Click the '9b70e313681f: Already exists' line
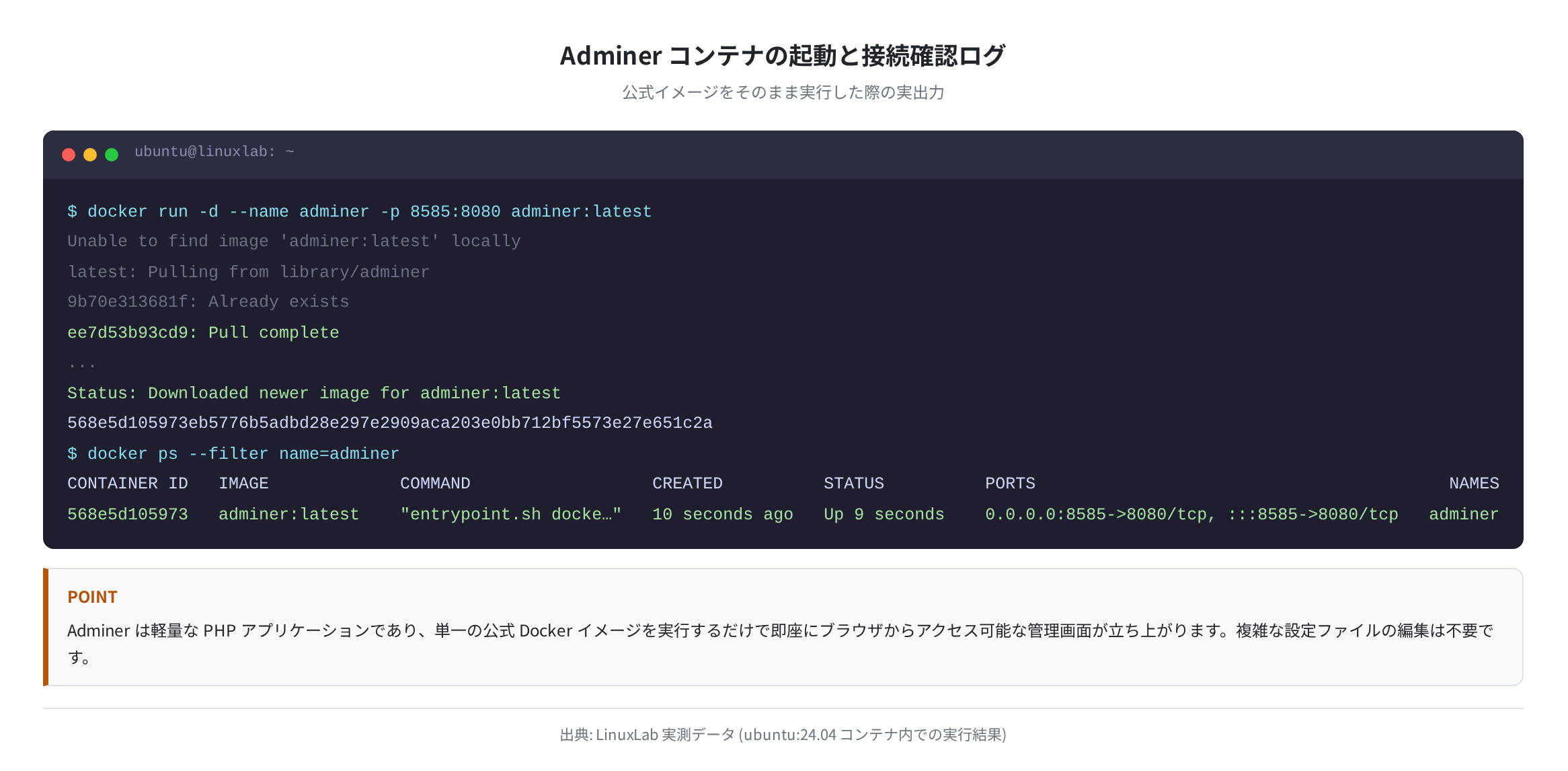1568x771 pixels. pyautogui.click(x=208, y=302)
